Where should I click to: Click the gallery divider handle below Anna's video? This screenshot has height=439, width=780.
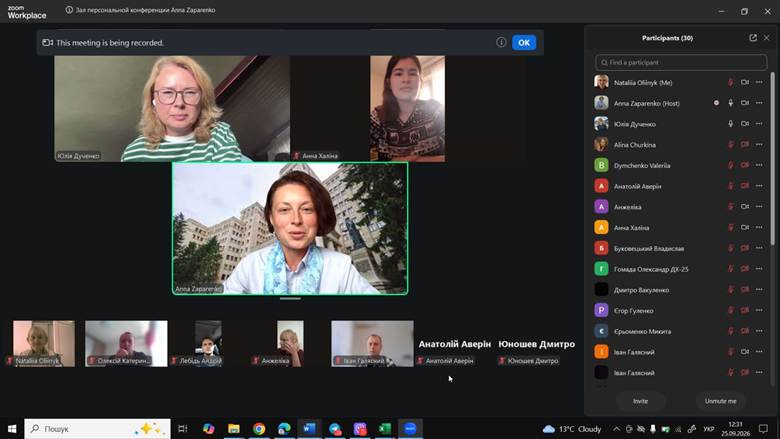(290, 299)
